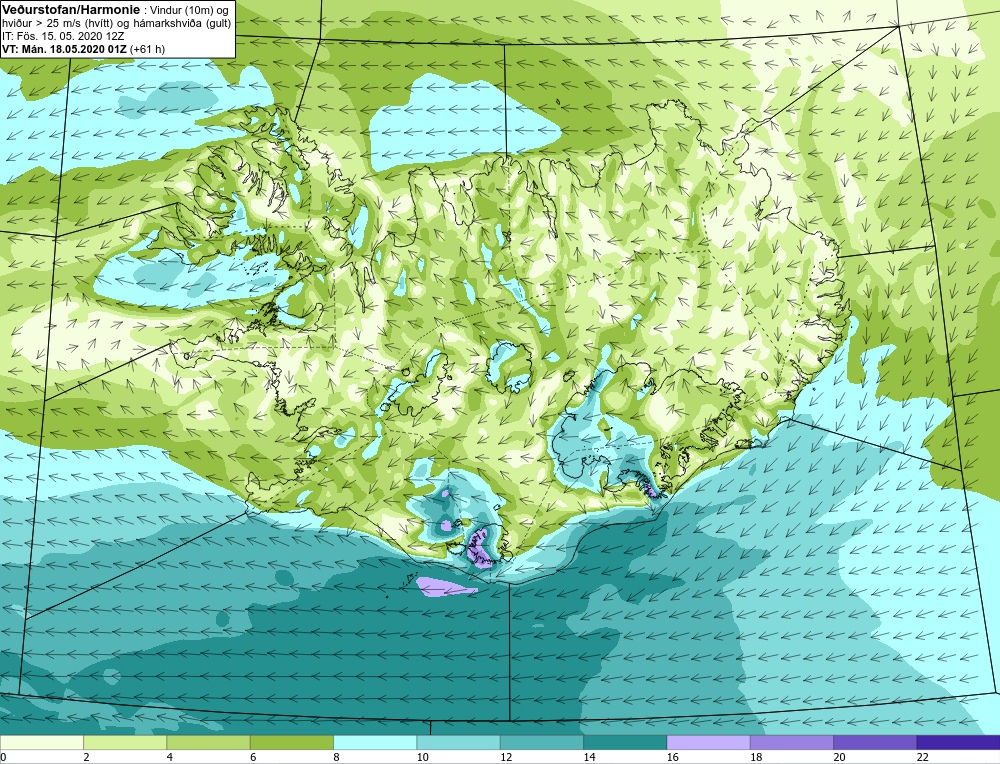Click the teal 12–14 m/s legend swatch
Image resolution: width=1000 pixels, height=764 pixels.
click(541, 742)
